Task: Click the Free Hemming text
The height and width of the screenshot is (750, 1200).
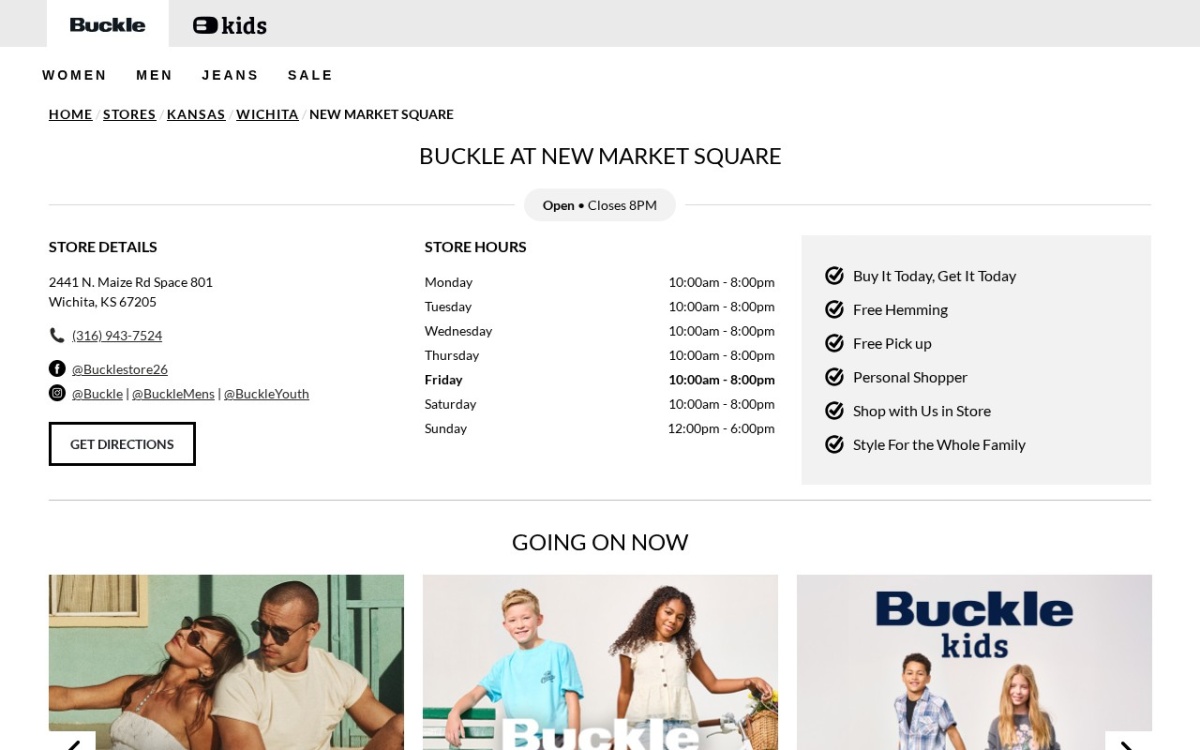Action: (900, 310)
